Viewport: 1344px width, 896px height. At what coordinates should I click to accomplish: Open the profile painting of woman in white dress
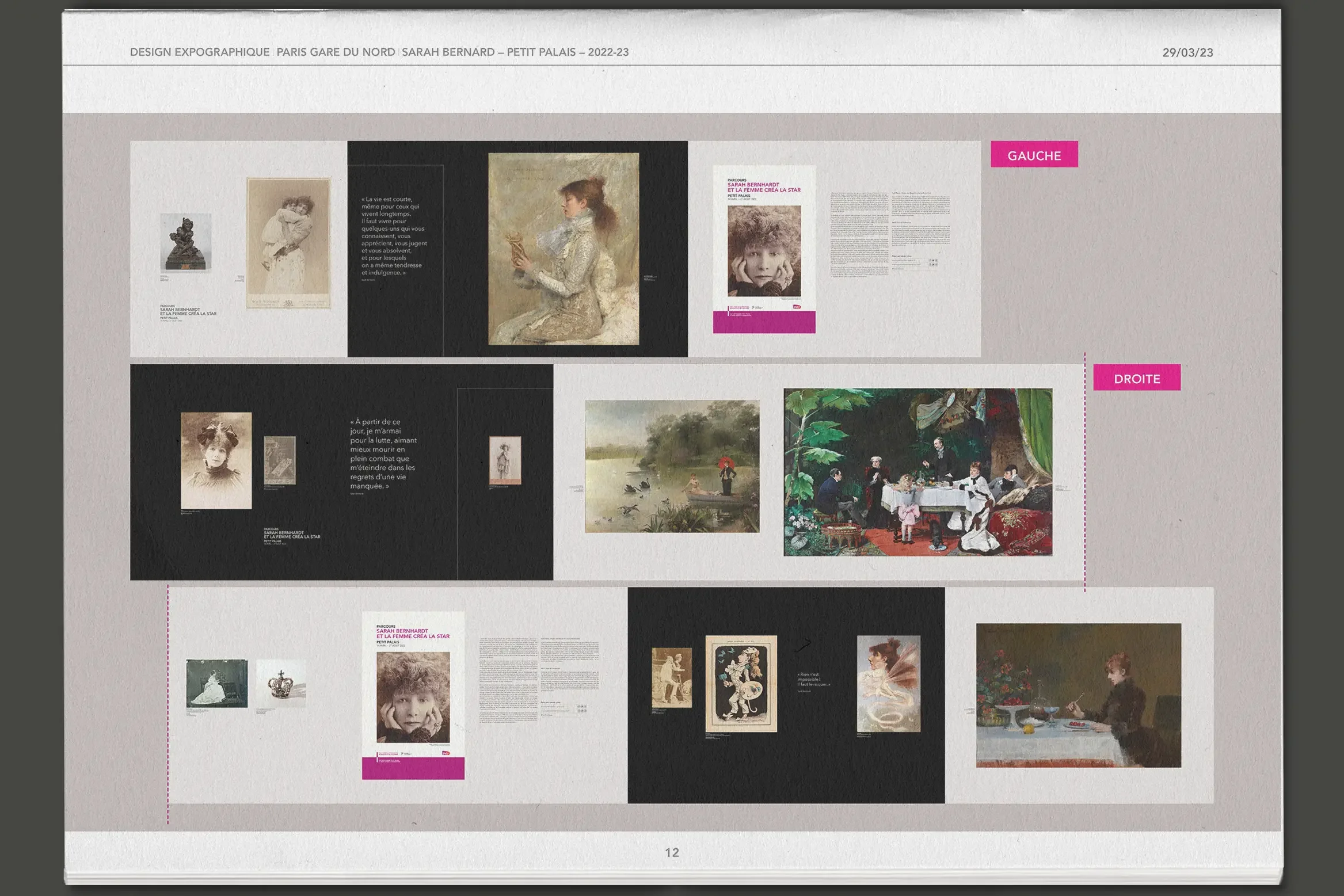pyautogui.click(x=564, y=249)
